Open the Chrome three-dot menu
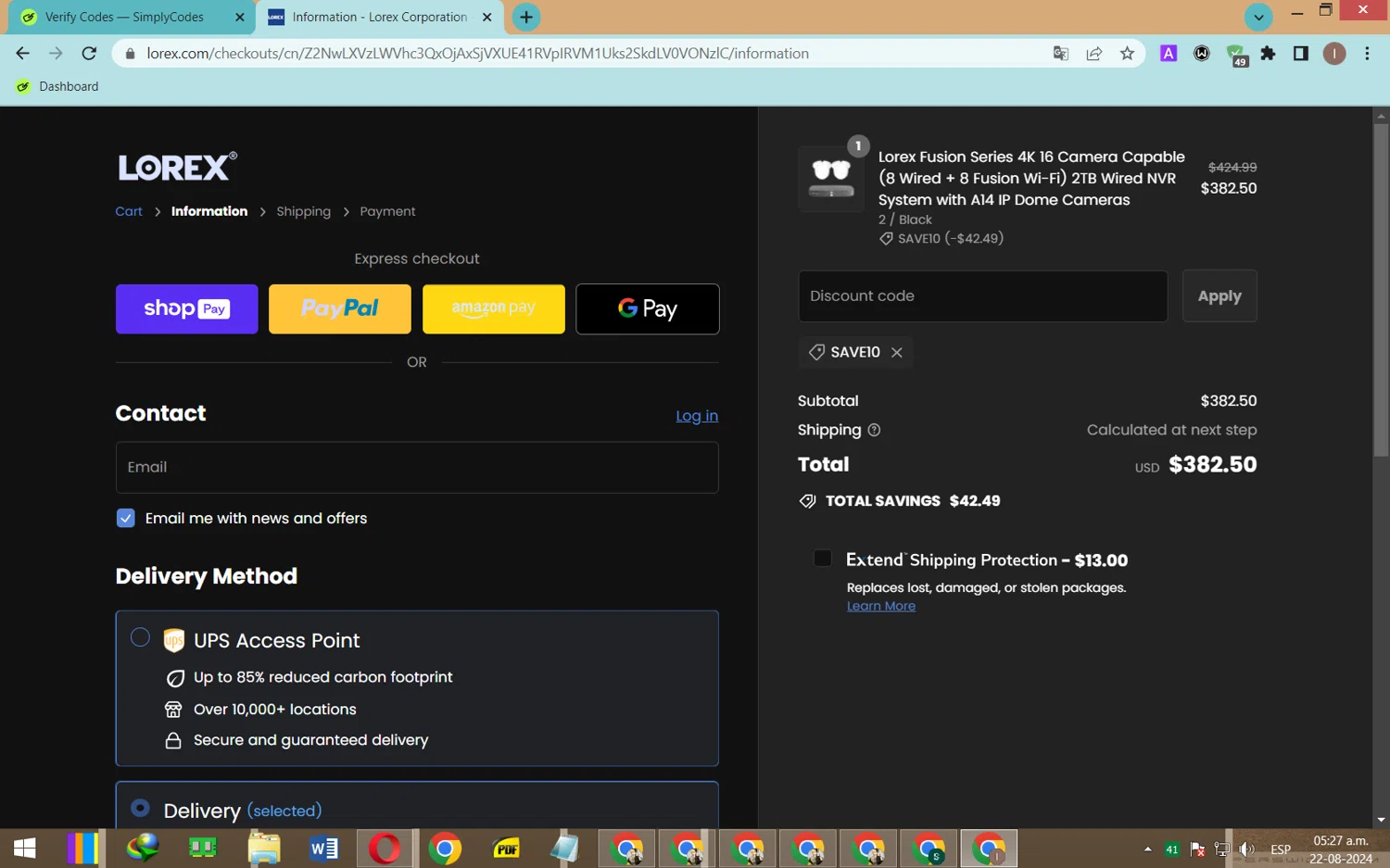 pyautogui.click(x=1367, y=54)
